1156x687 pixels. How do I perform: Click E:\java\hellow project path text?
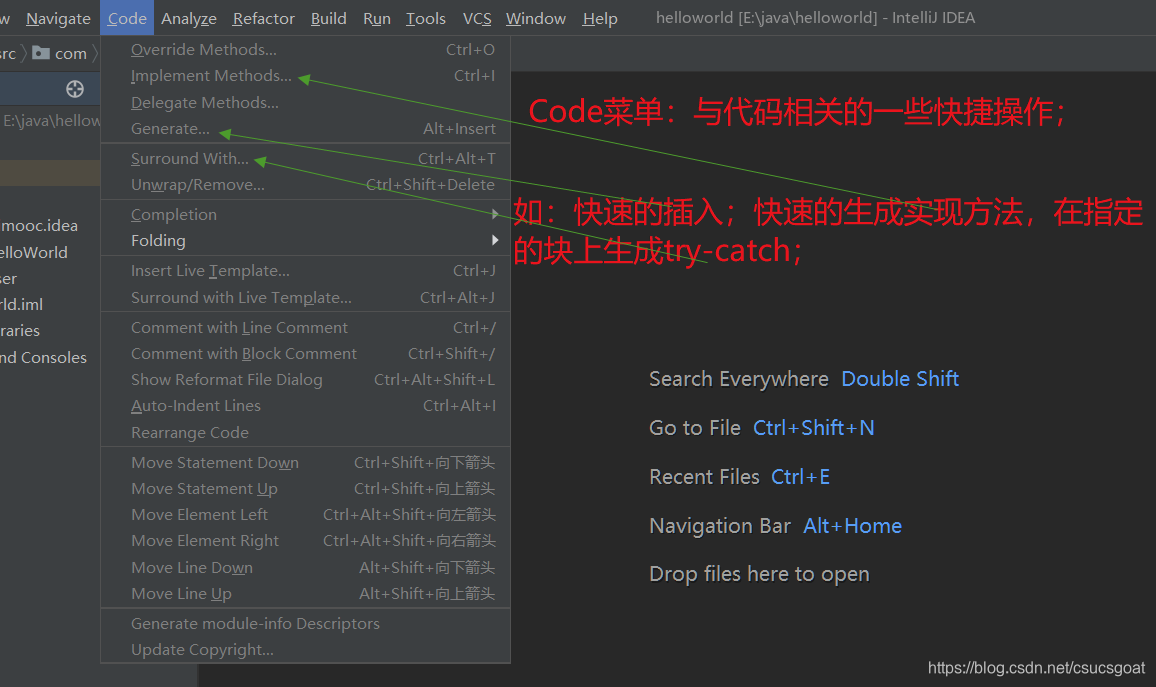[51, 121]
